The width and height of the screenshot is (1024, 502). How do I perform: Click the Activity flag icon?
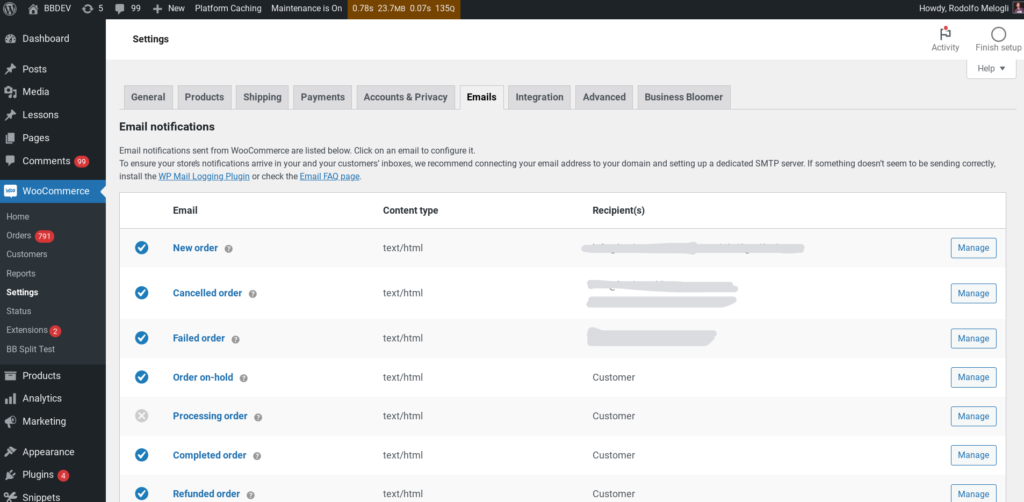945,33
